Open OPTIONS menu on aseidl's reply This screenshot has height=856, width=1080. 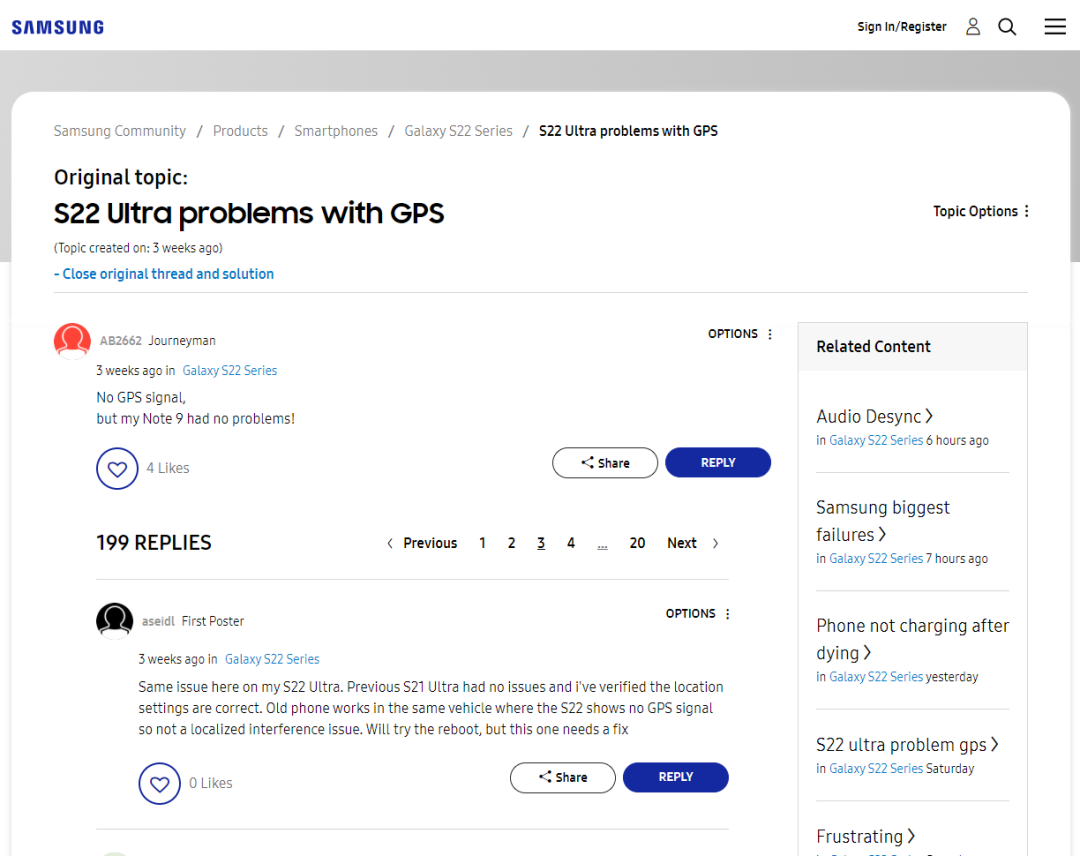pyautogui.click(x=698, y=614)
